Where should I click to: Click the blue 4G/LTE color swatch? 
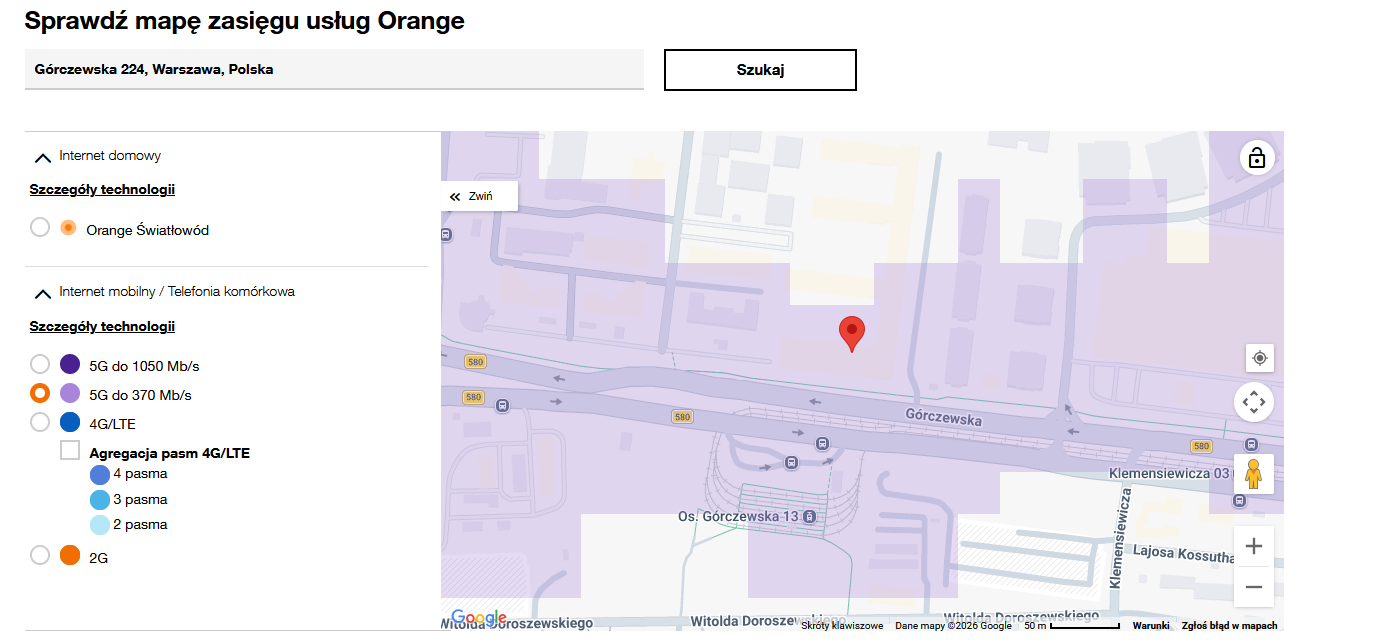click(x=70, y=422)
